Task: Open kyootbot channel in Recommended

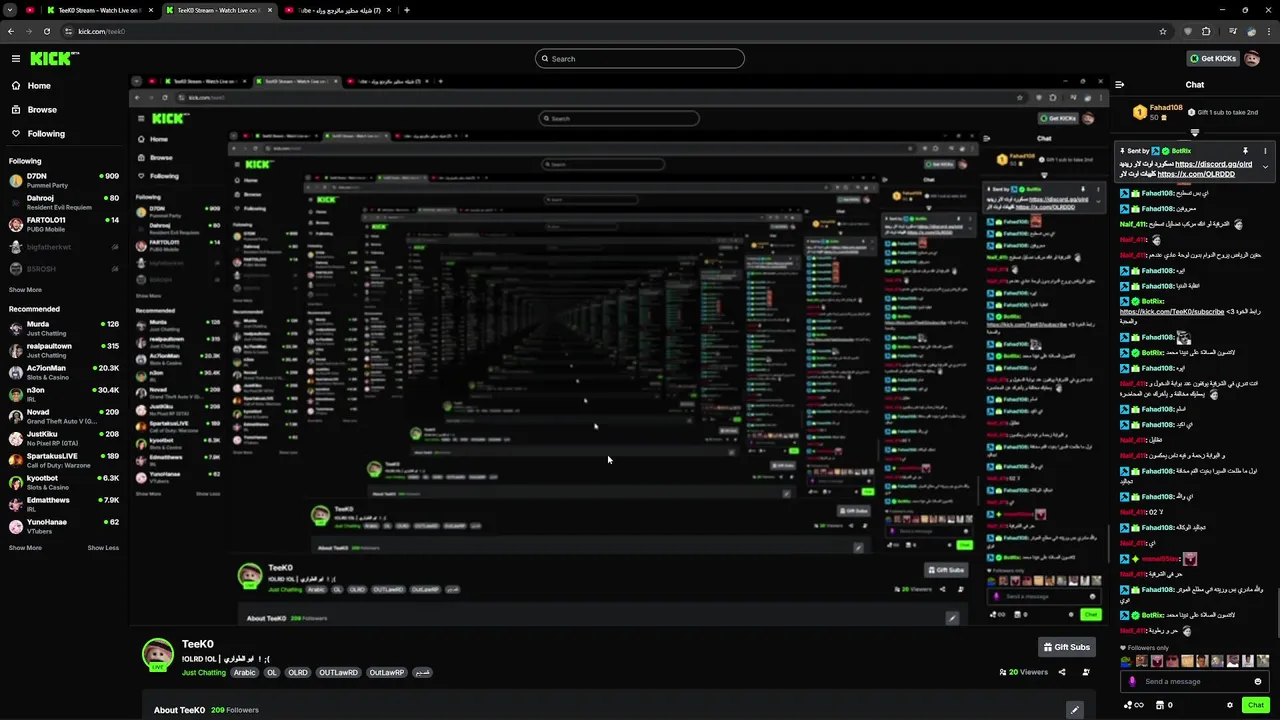Action: (64, 482)
